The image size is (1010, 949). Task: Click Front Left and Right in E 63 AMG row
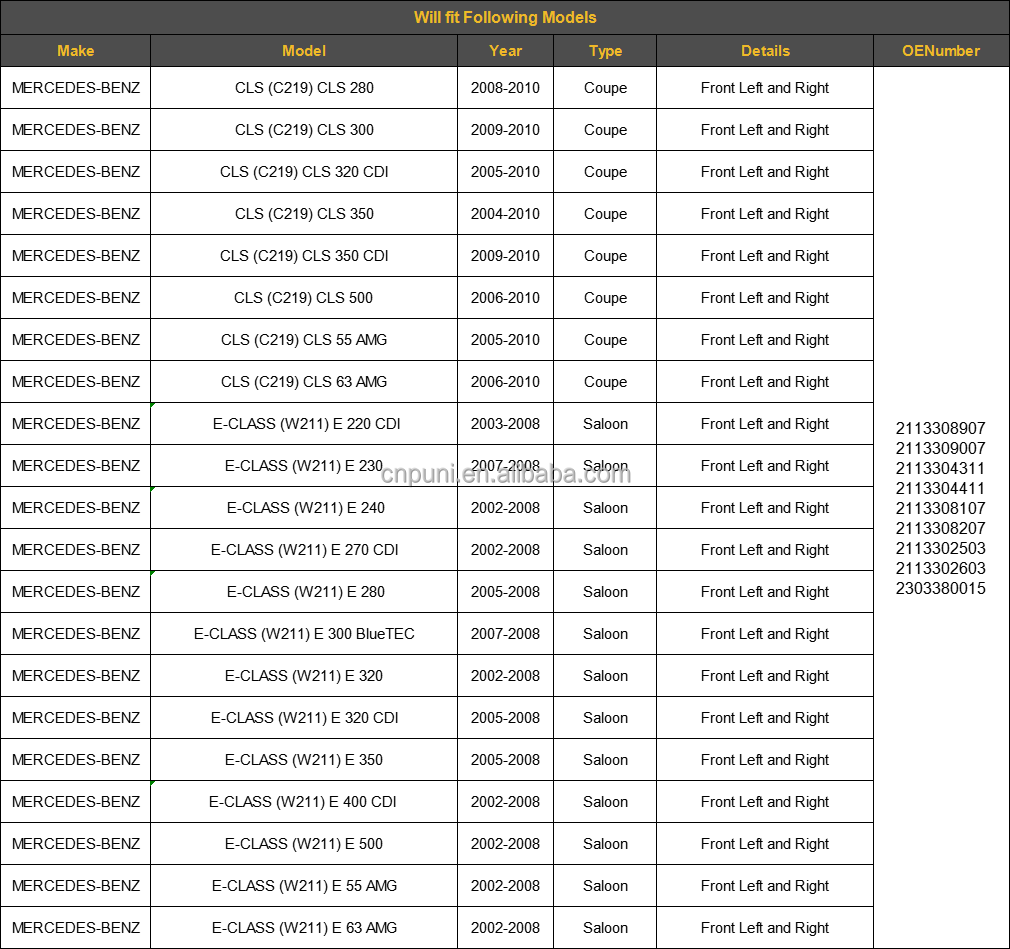tap(765, 928)
